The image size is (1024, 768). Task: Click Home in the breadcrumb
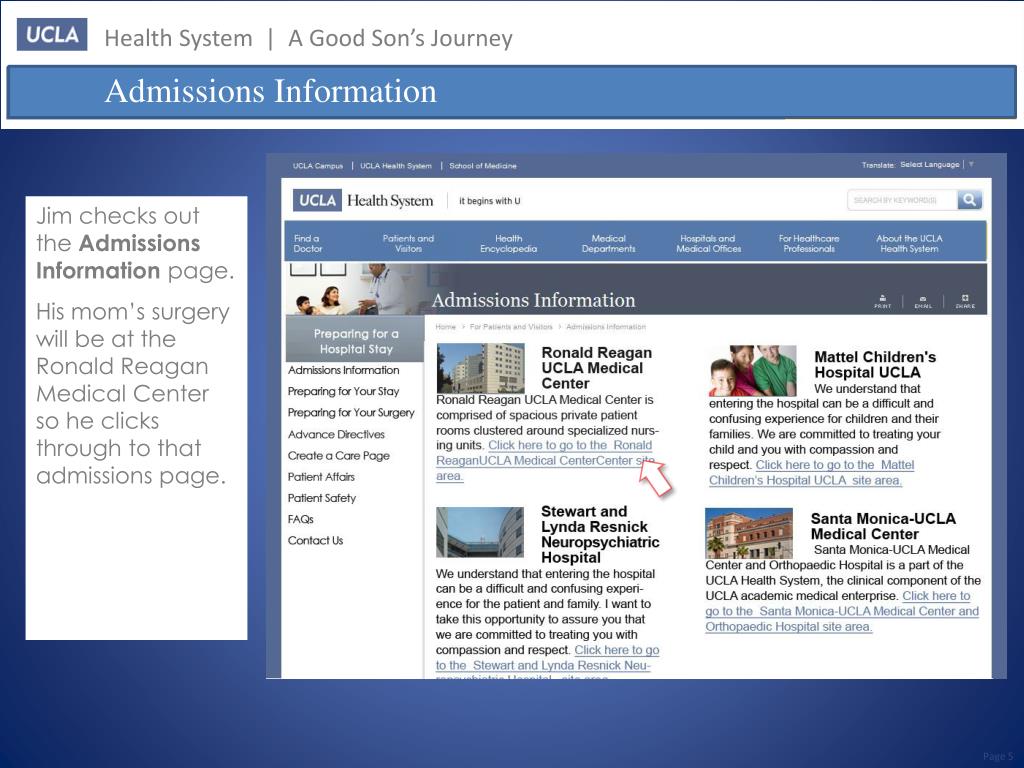tap(445, 327)
